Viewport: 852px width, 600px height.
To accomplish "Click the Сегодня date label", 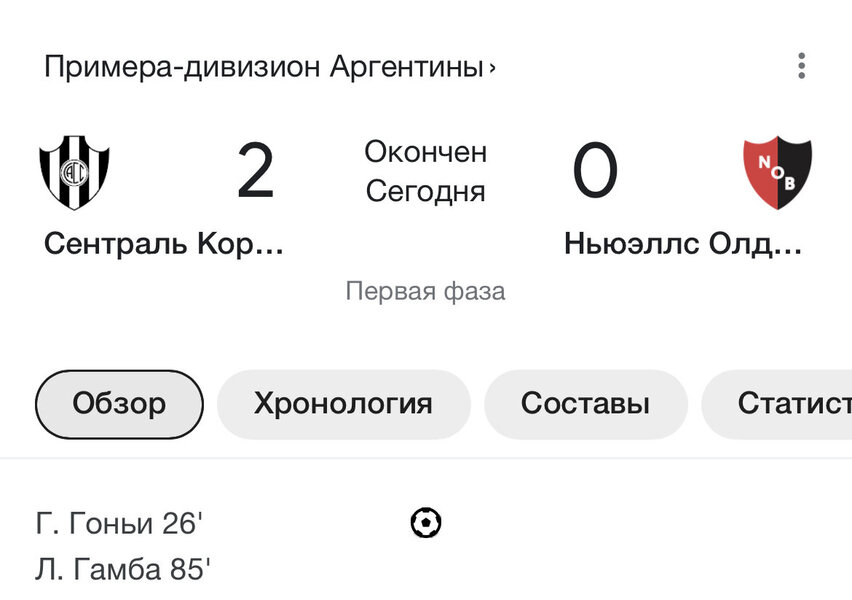I will [425, 190].
